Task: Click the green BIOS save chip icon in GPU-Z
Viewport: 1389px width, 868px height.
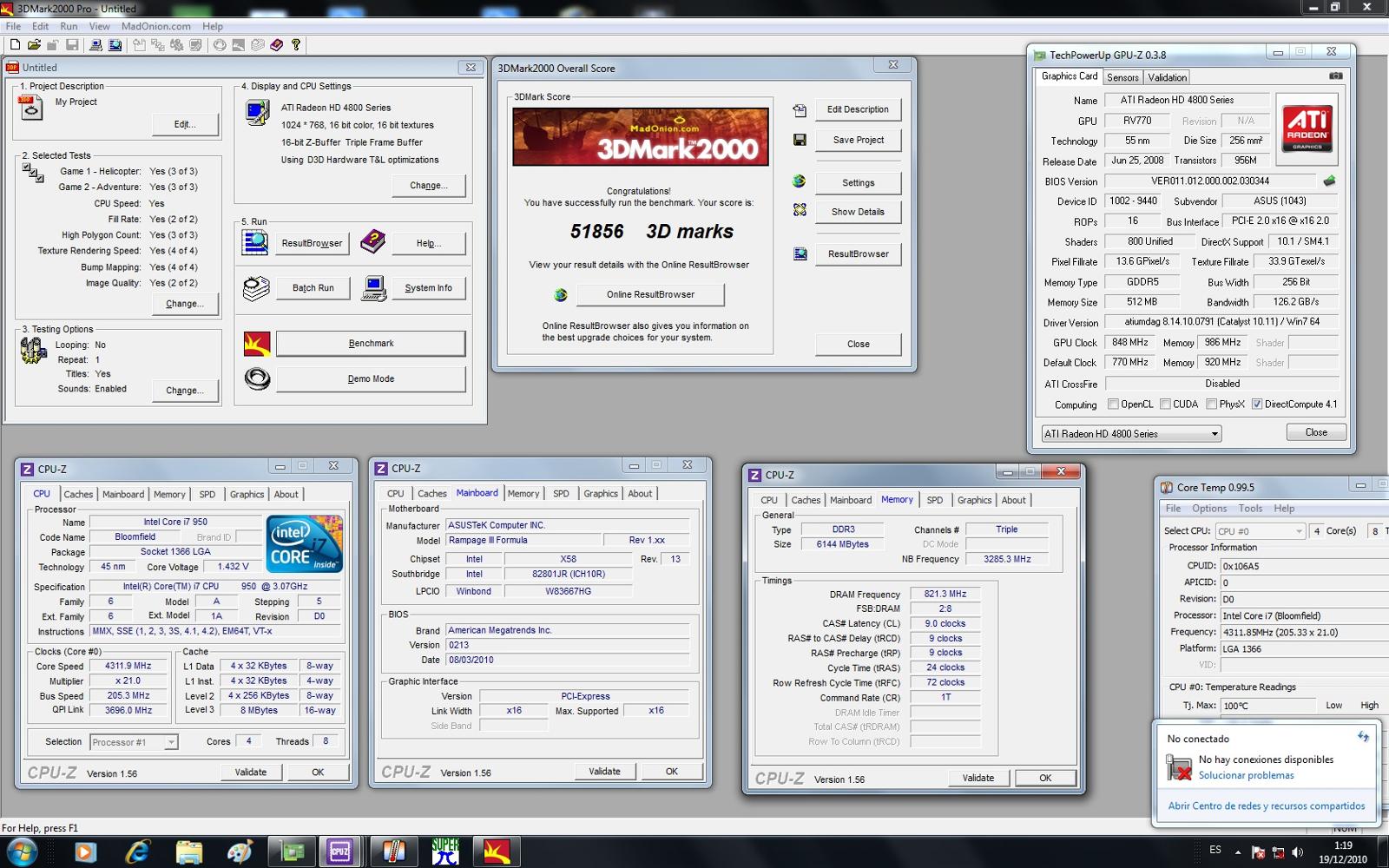Action: point(1329,181)
